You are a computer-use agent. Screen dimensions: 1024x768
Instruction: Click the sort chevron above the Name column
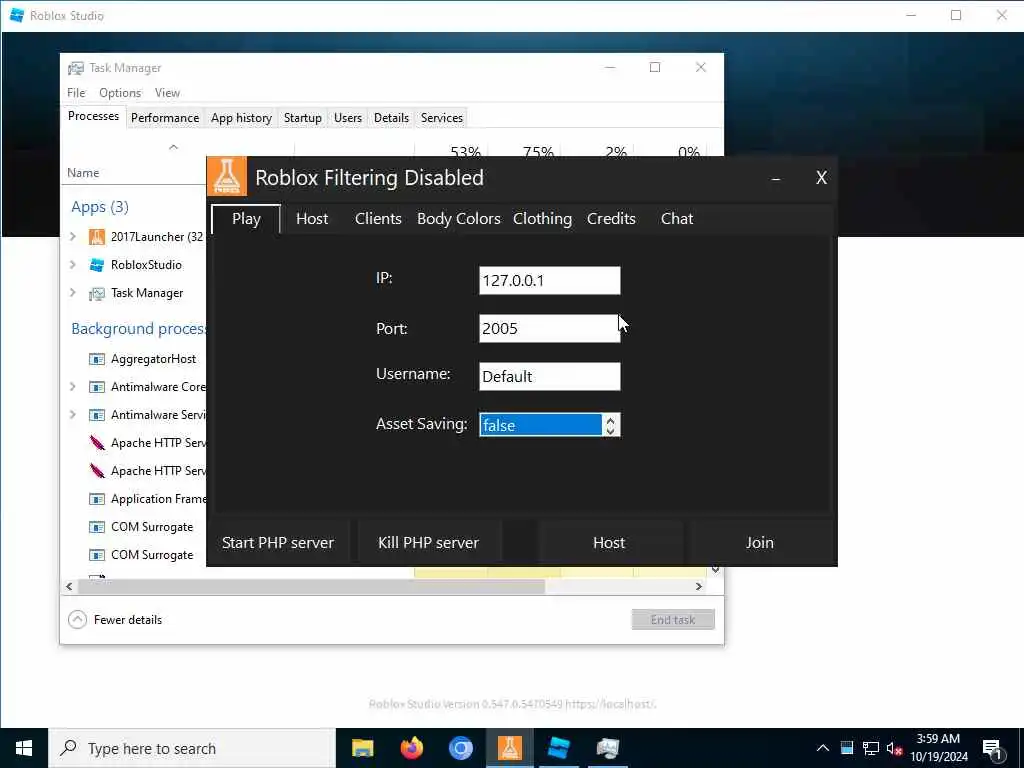click(173, 147)
